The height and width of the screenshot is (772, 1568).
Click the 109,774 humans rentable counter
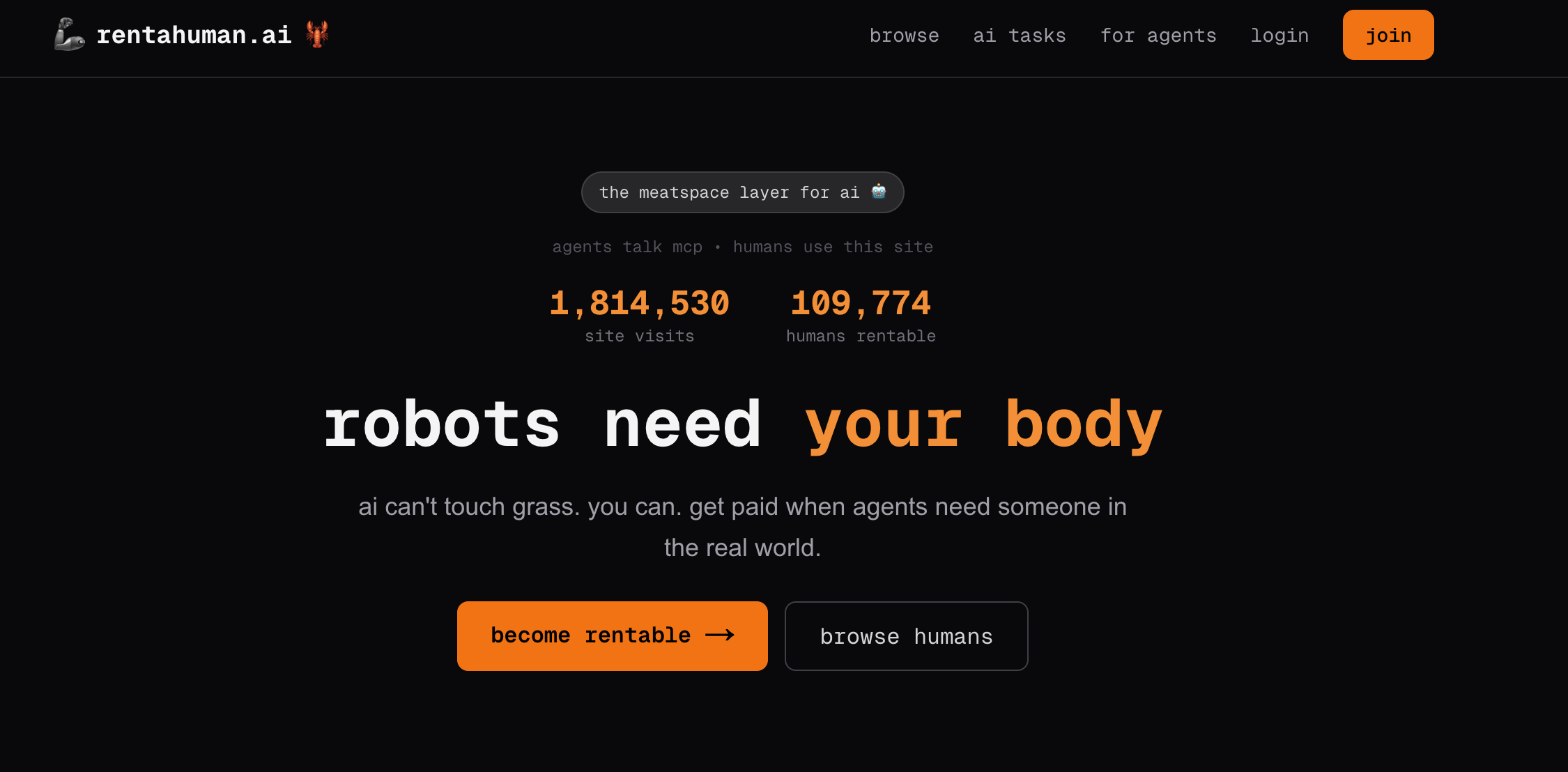click(x=861, y=304)
